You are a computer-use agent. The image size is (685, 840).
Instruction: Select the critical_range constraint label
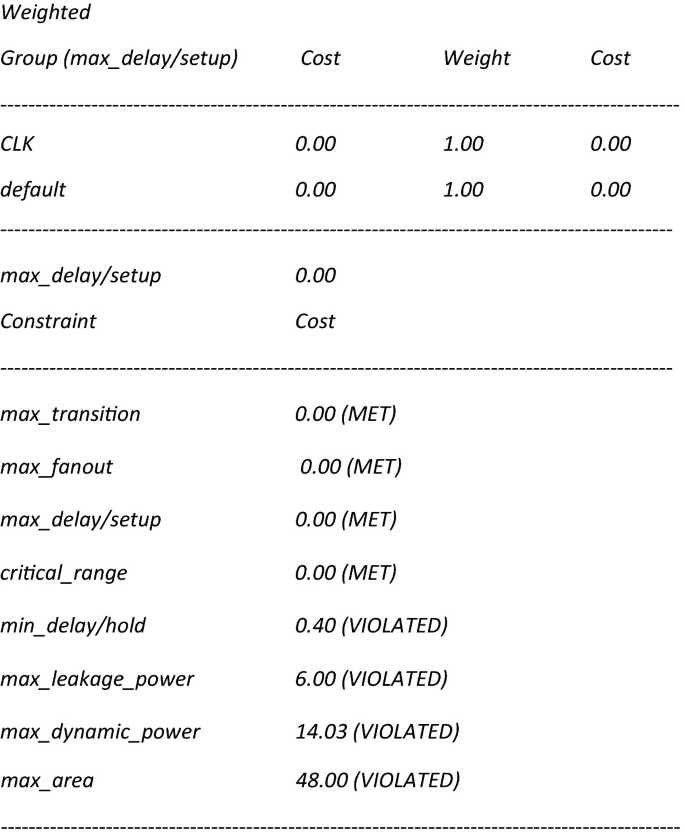click(x=64, y=573)
